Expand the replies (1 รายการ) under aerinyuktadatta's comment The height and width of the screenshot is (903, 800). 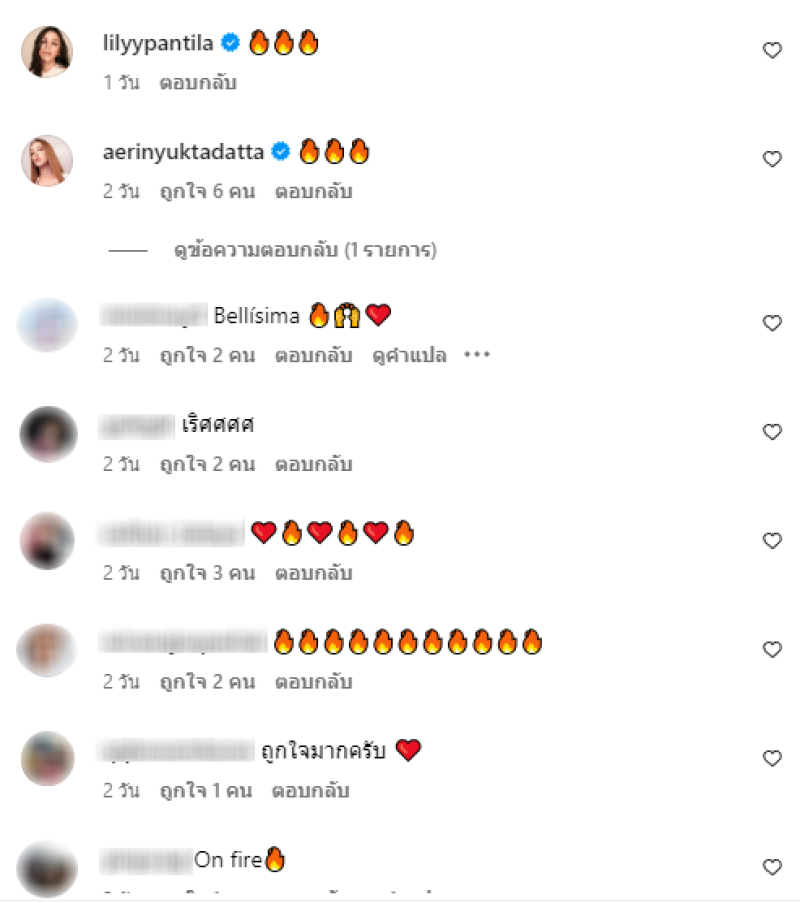tap(305, 251)
